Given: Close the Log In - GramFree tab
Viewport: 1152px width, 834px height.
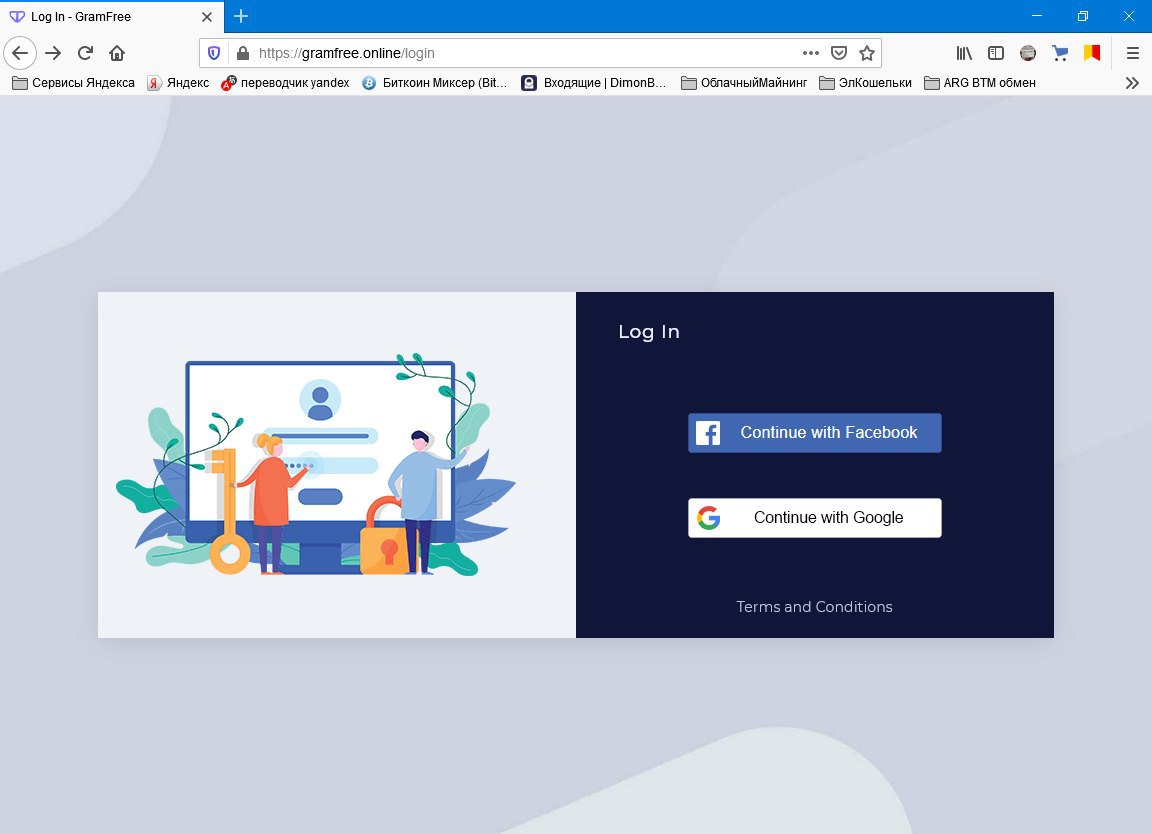Looking at the screenshot, I should click(207, 16).
